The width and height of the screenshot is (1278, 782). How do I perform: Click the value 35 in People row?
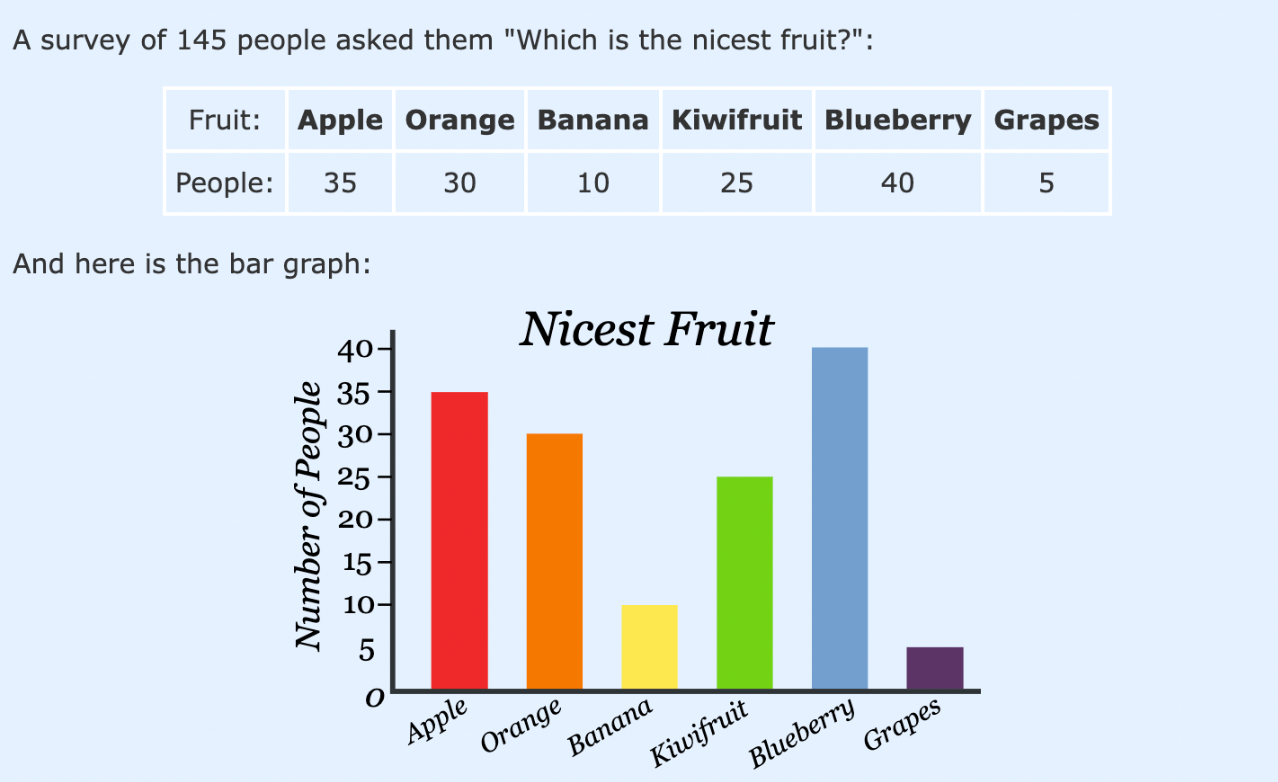pos(340,183)
